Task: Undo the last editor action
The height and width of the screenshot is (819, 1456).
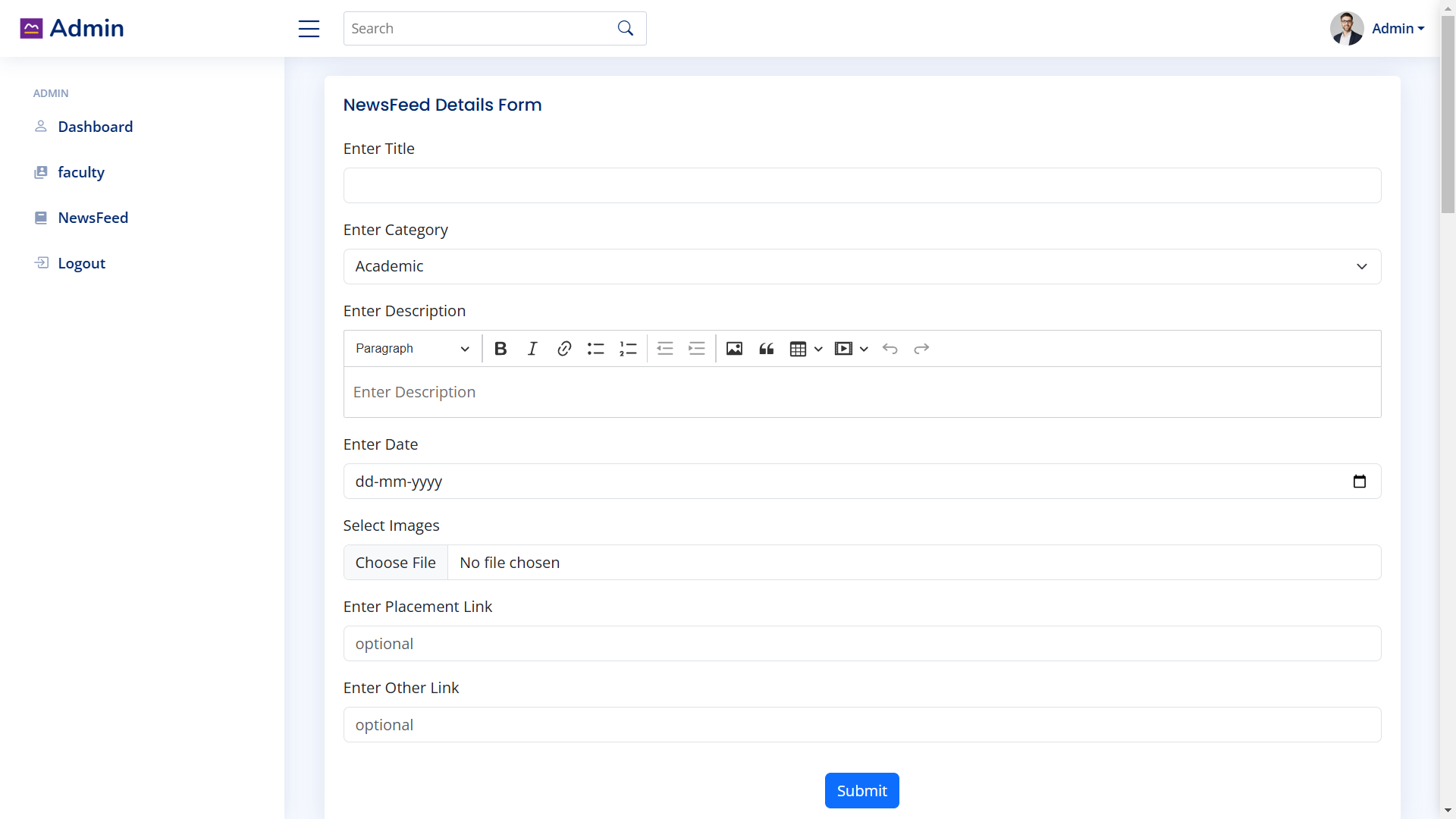Action: [890, 348]
